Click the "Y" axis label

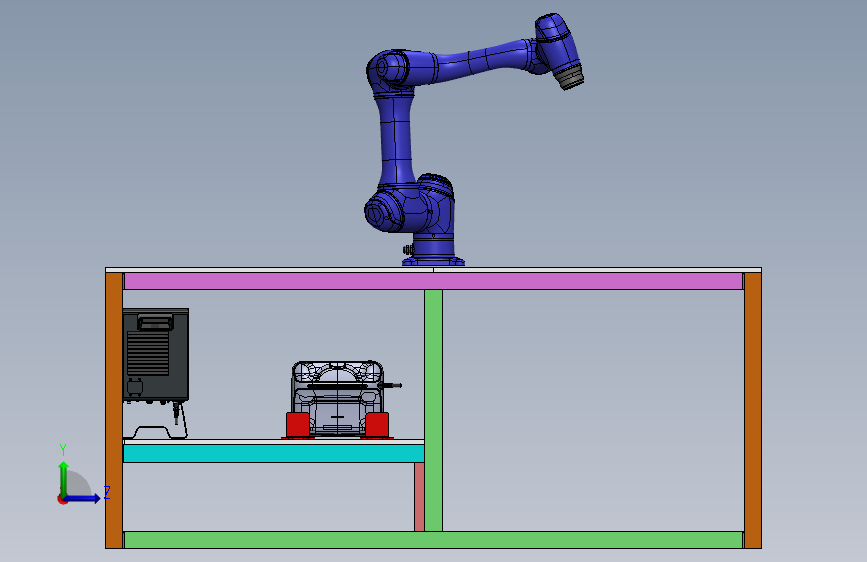point(63,450)
